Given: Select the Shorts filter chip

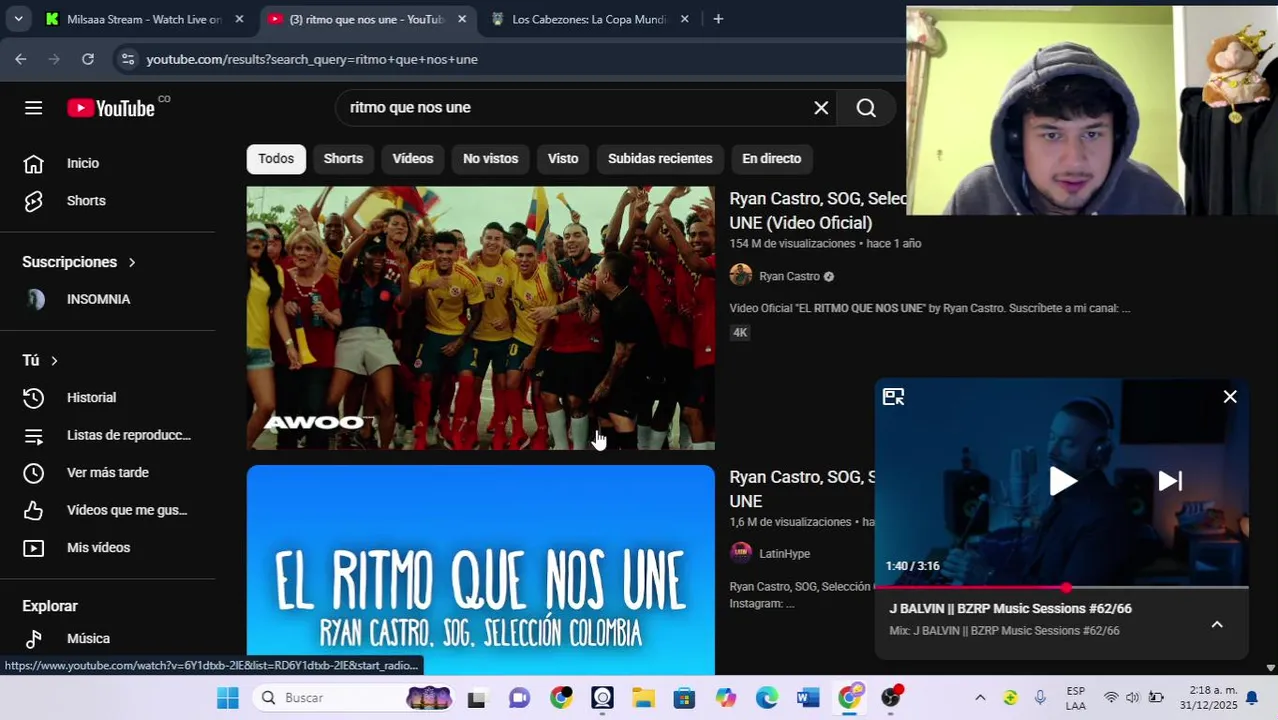Looking at the screenshot, I should coord(343,159).
